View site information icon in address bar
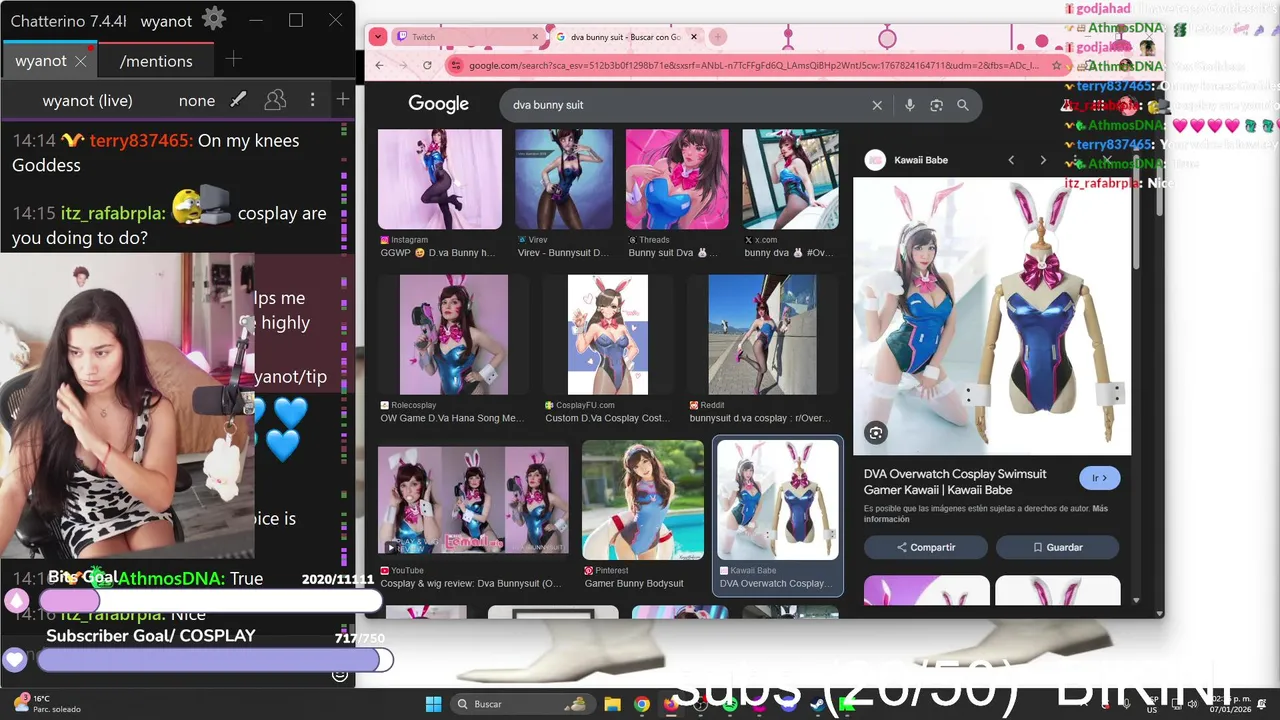1280x720 pixels. [x=455, y=65]
